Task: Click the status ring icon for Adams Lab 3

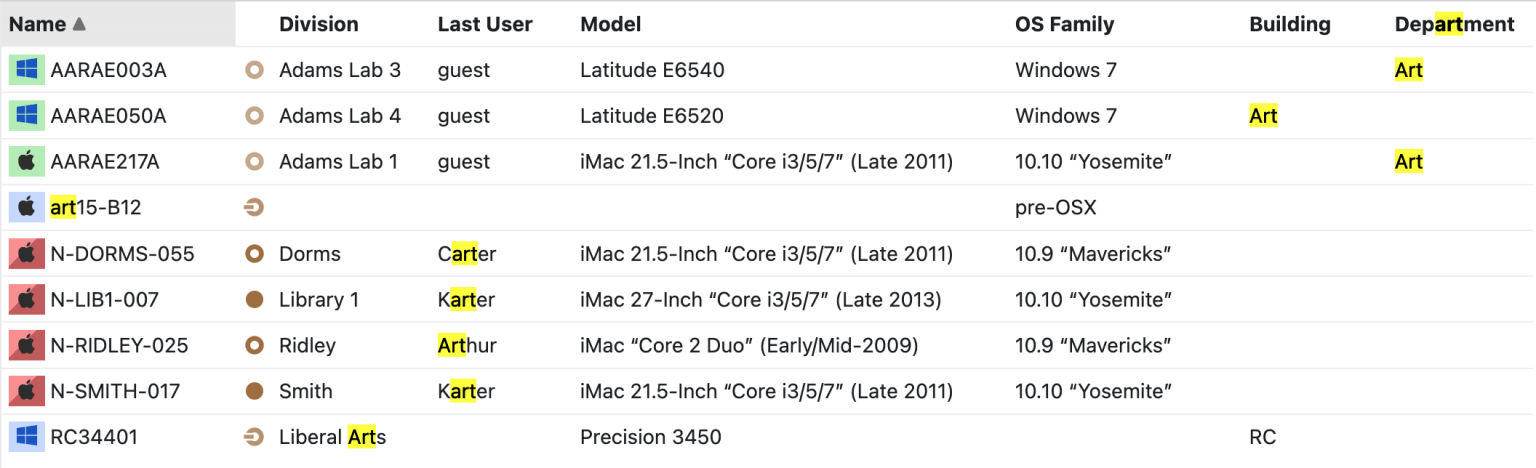Action: point(254,70)
